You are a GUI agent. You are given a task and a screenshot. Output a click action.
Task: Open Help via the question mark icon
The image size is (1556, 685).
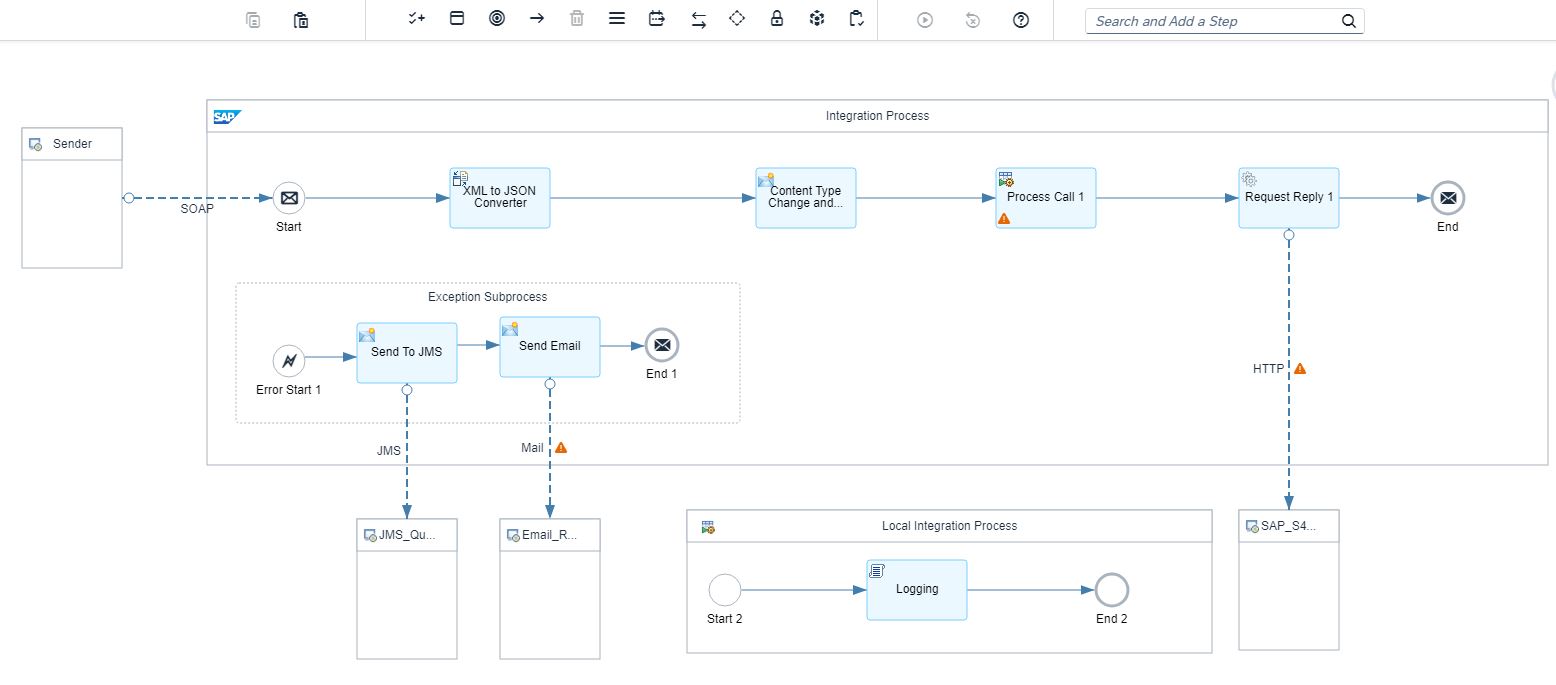pyautogui.click(x=1021, y=18)
